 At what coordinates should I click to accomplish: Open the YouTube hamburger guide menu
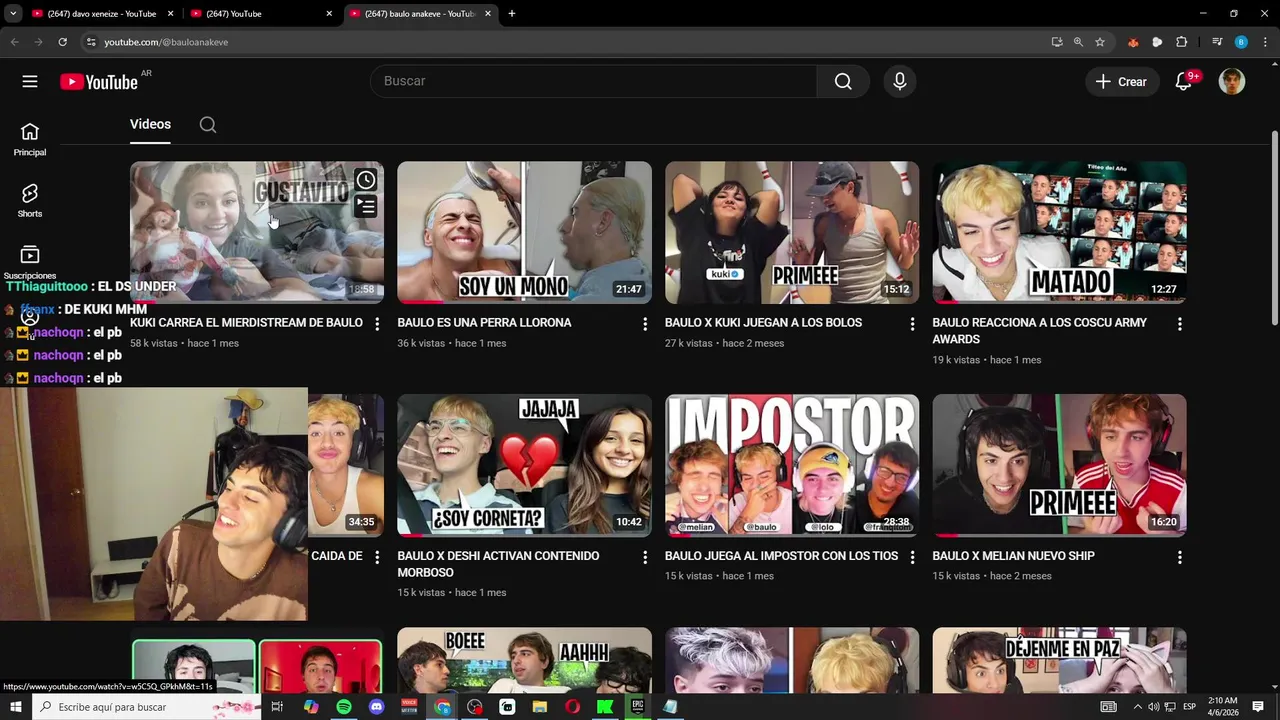(30, 82)
